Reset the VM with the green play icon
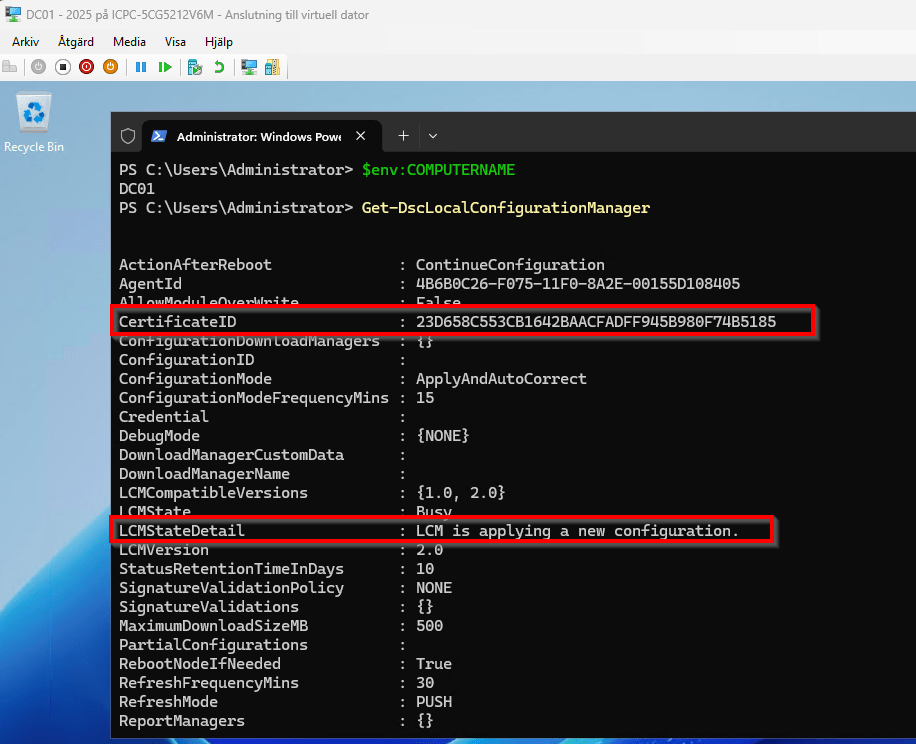 click(x=165, y=67)
